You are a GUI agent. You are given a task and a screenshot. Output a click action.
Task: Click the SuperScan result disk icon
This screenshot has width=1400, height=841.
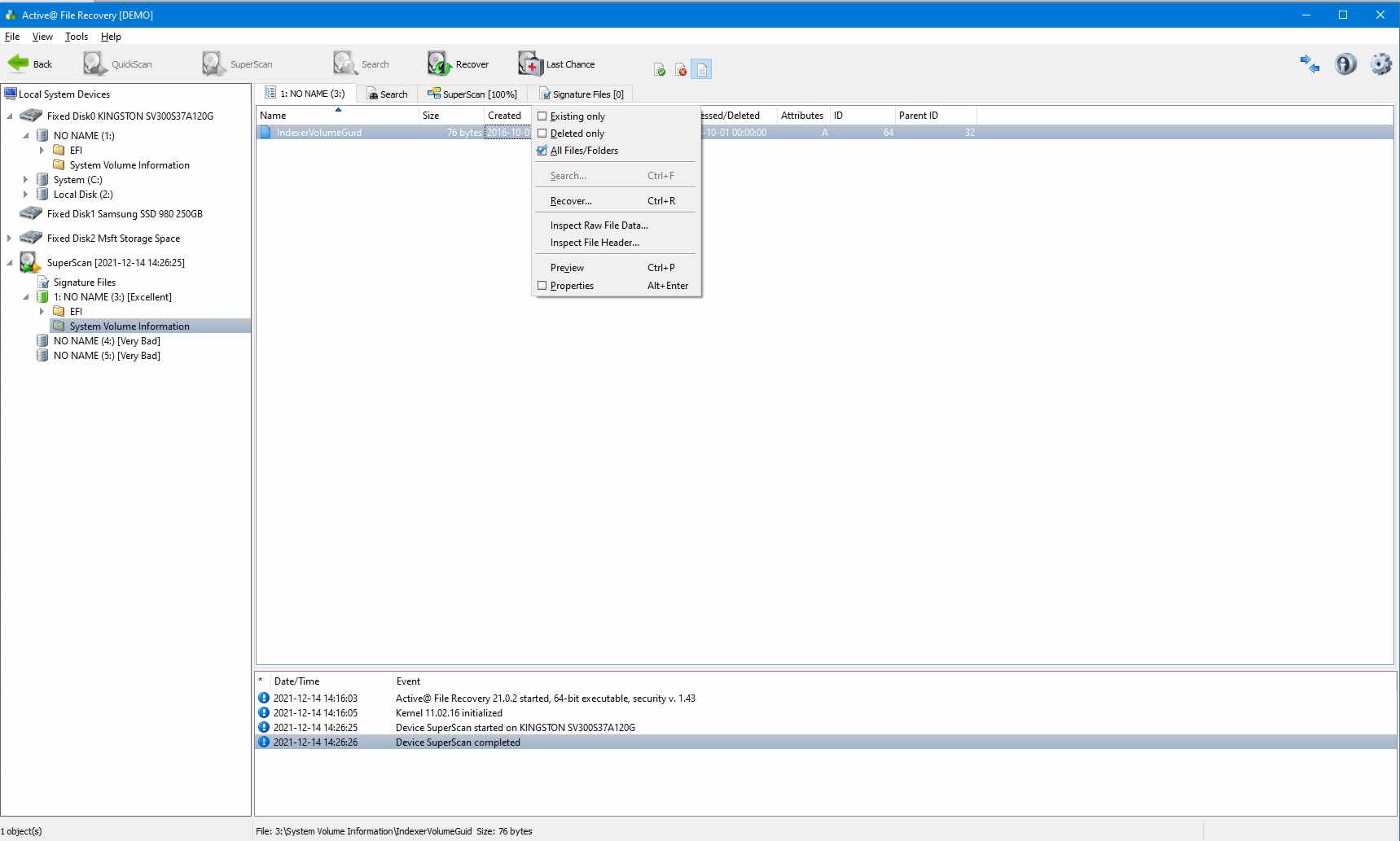point(30,262)
